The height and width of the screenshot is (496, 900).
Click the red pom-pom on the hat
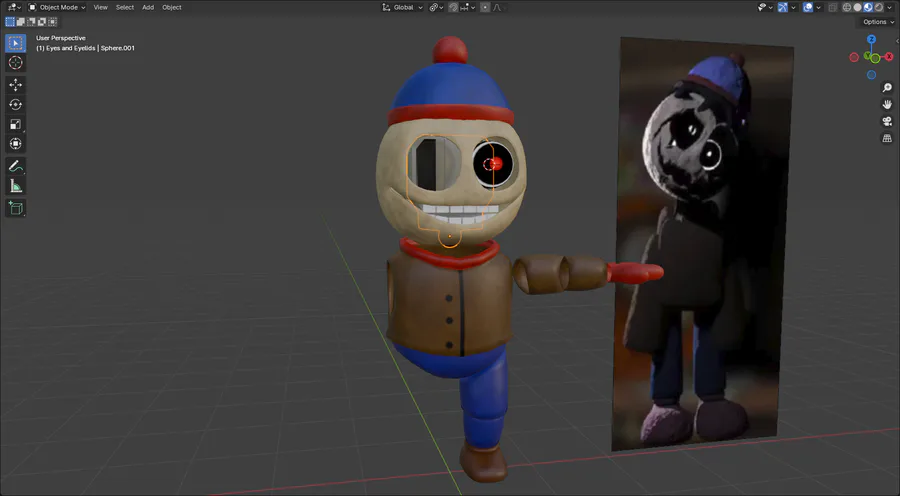point(450,50)
